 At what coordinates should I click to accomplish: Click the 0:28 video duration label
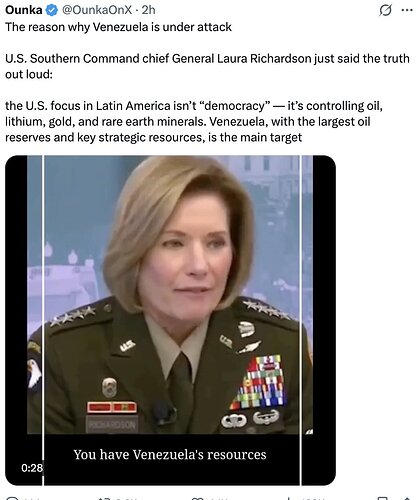click(32, 468)
